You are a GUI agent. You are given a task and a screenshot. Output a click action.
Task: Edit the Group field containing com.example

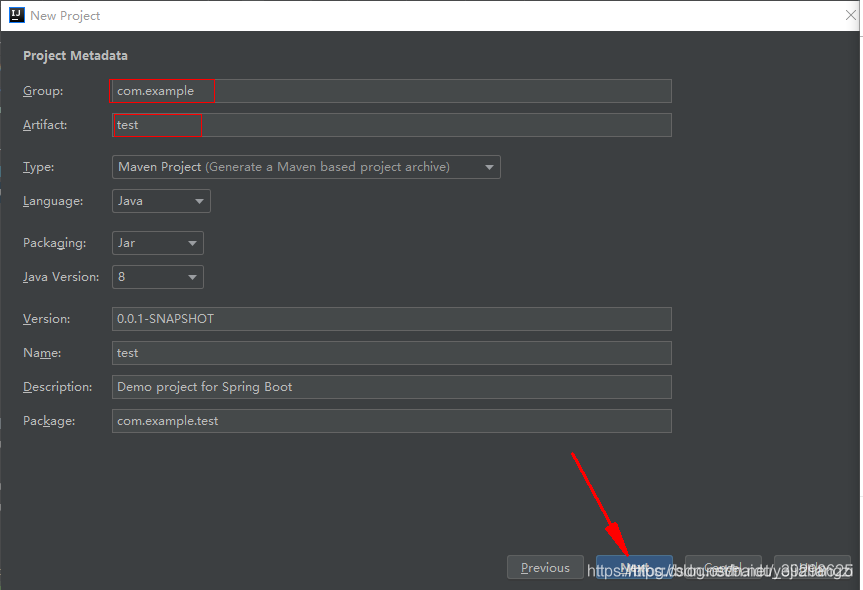click(x=391, y=91)
